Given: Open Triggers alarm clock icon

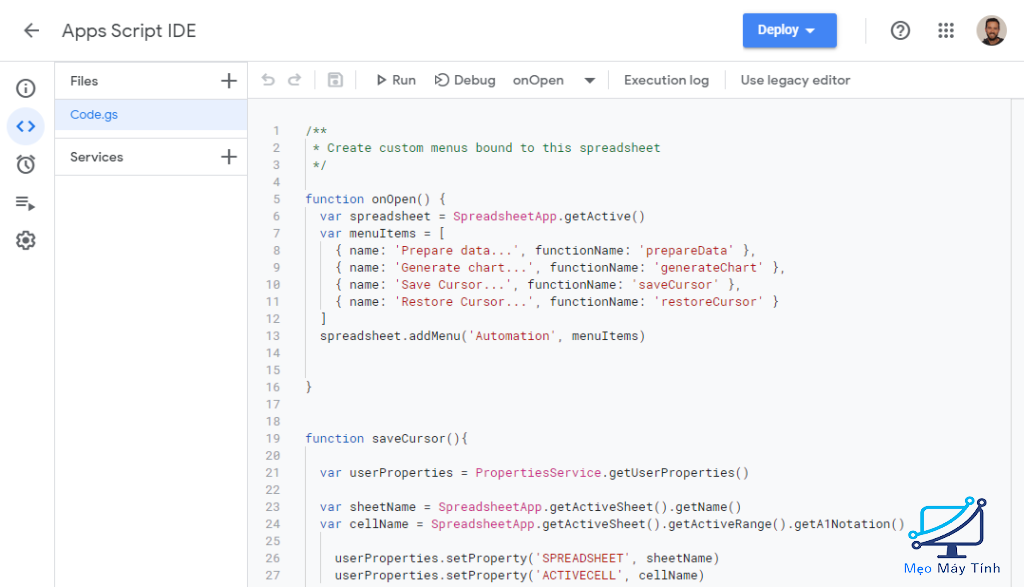Looking at the screenshot, I should tap(25, 164).
